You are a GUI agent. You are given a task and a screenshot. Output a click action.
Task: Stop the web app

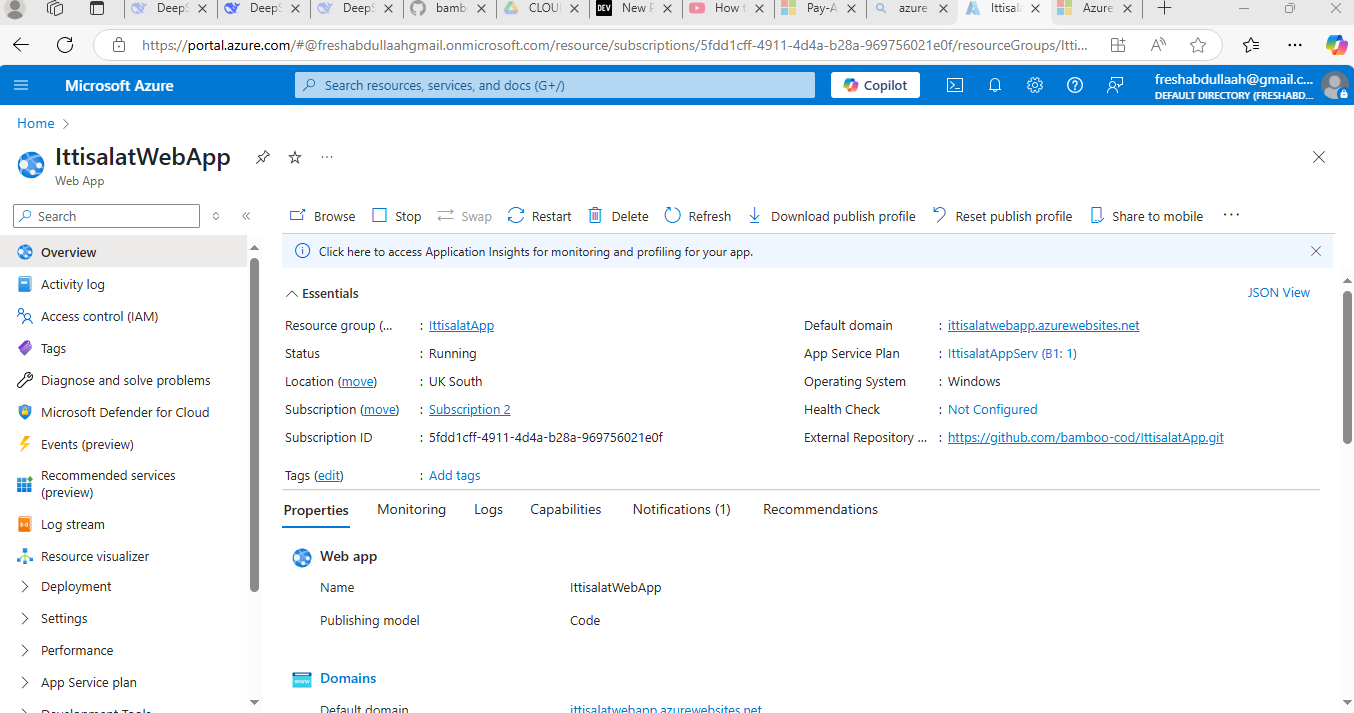397,216
